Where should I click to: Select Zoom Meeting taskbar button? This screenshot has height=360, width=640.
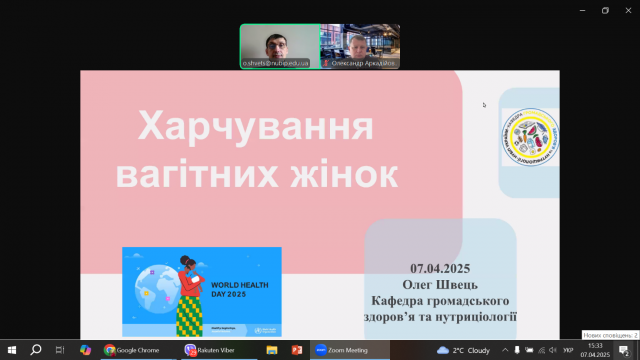tap(350, 350)
